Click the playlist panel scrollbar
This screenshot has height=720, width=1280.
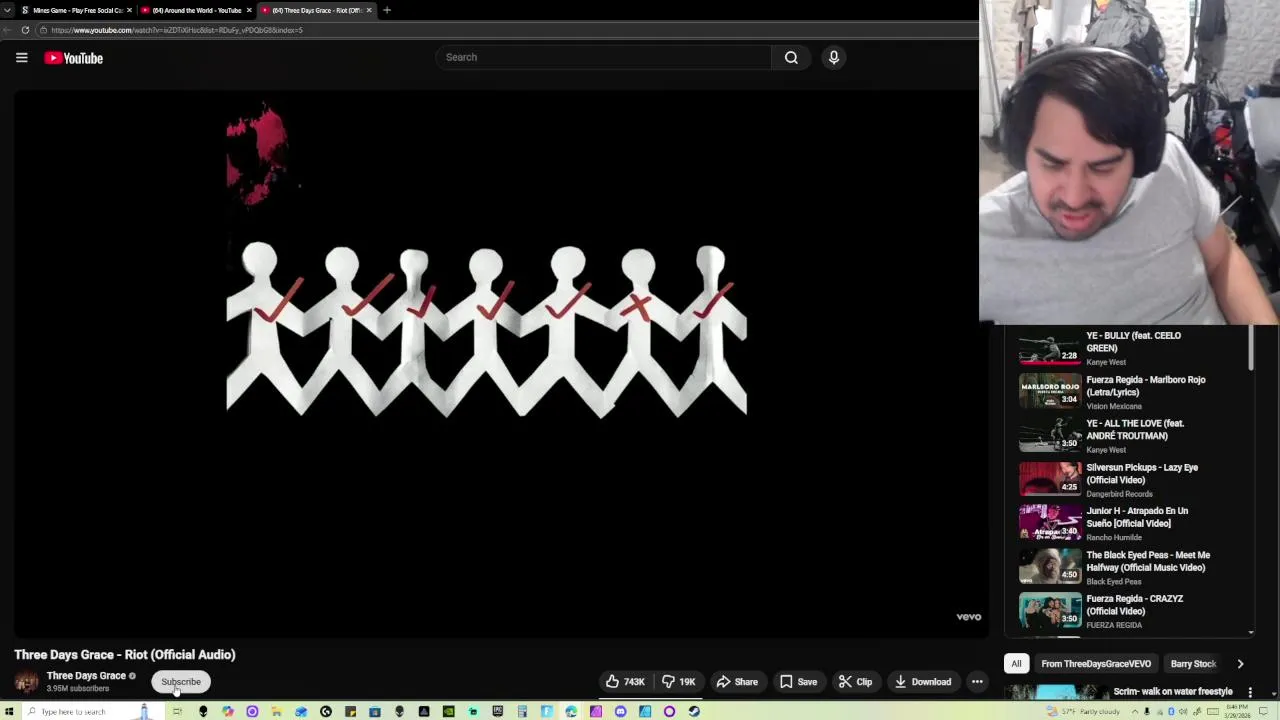point(1250,348)
